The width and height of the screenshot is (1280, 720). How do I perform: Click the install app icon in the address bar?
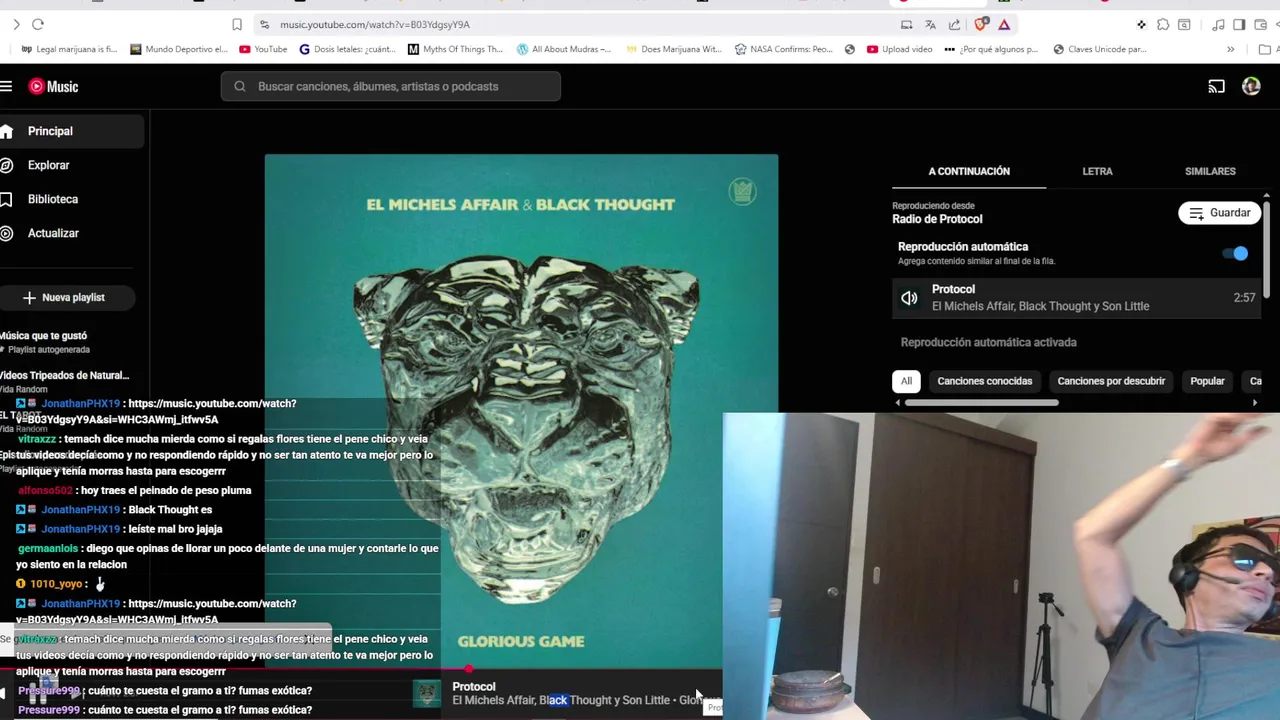pos(906,24)
